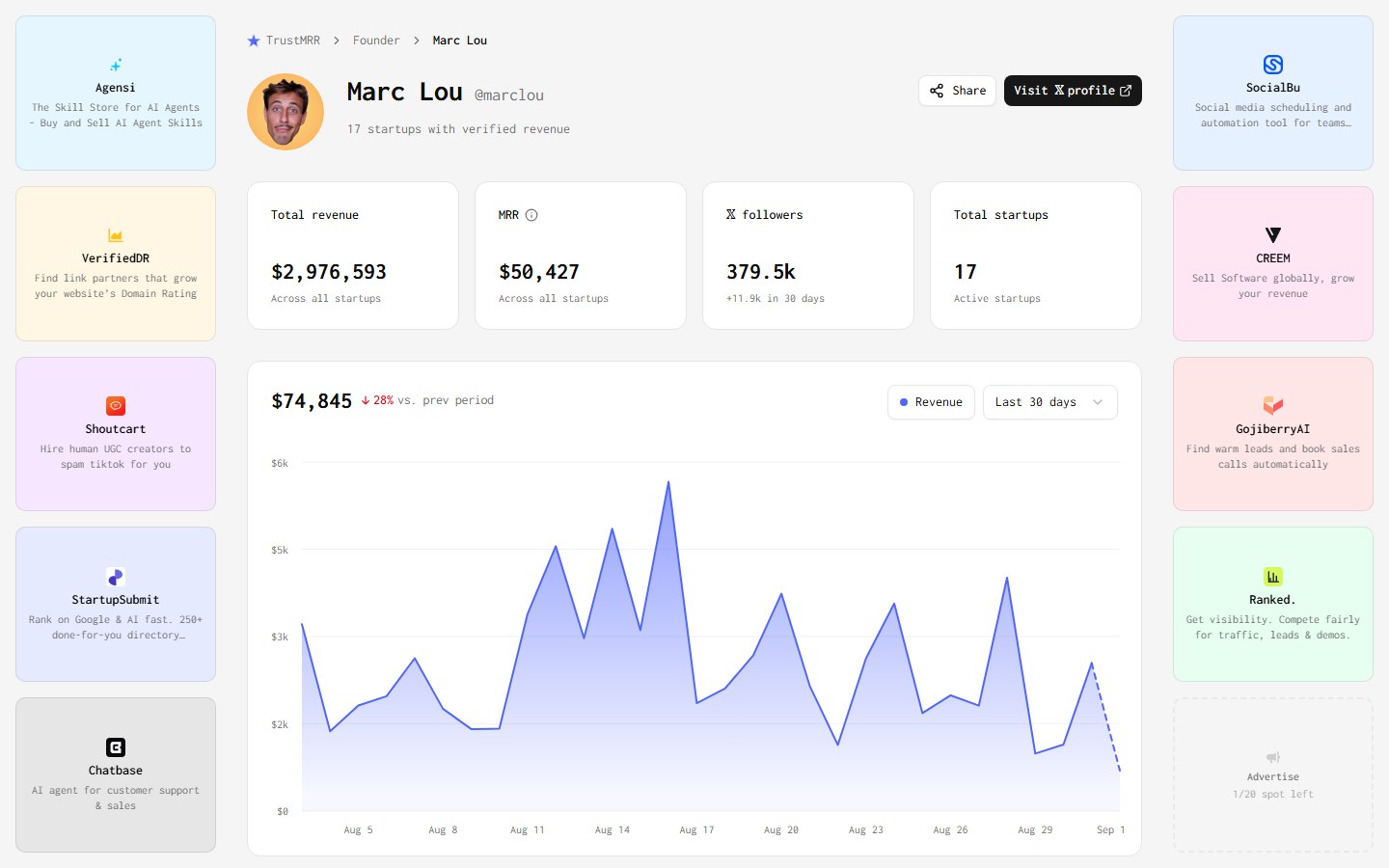The width and height of the screenshot is (1389, 868).
Task: Click the Shoutcart orange icon
Action: coord(116,406)
